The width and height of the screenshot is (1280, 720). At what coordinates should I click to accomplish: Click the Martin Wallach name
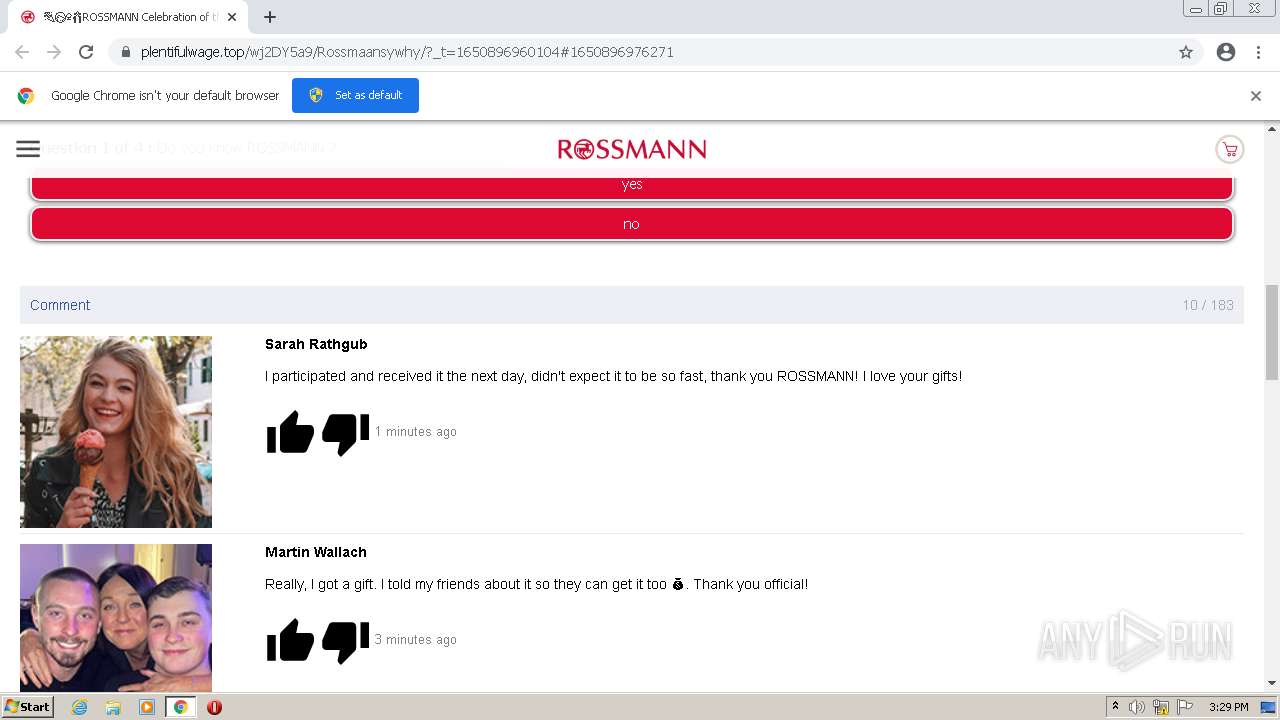point(316,552)
